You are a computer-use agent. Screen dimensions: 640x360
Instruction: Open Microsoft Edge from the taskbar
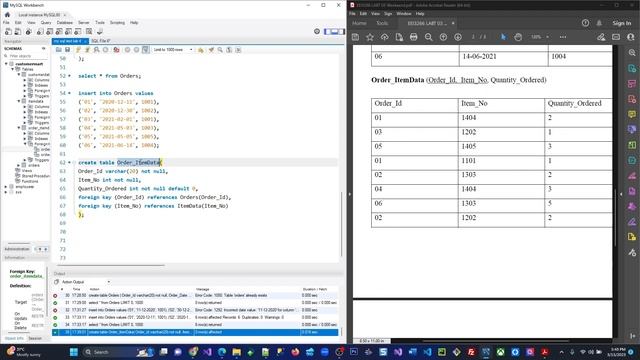click(222, 352)
